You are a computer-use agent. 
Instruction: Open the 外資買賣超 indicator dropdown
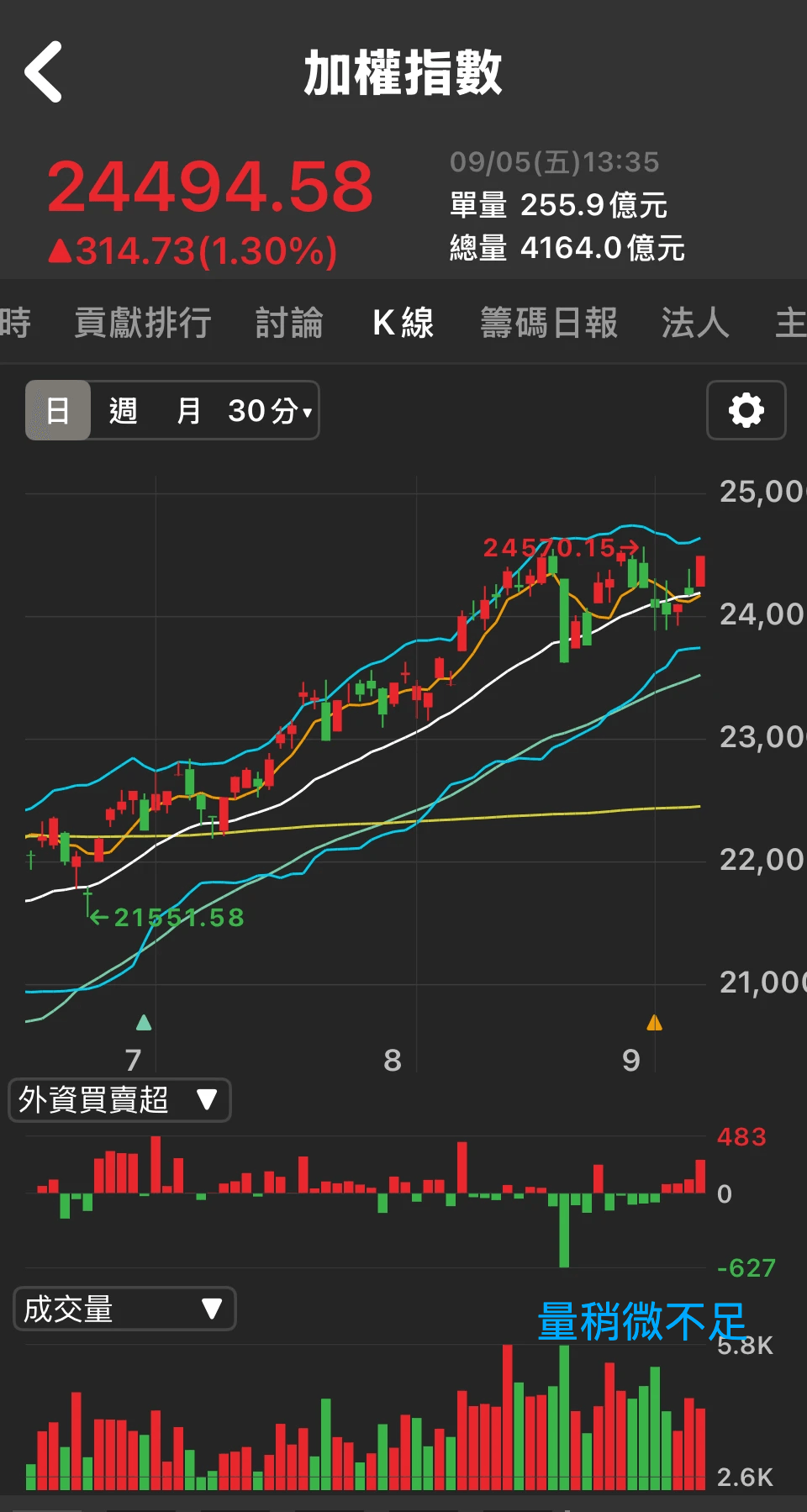coord(119,1100)
